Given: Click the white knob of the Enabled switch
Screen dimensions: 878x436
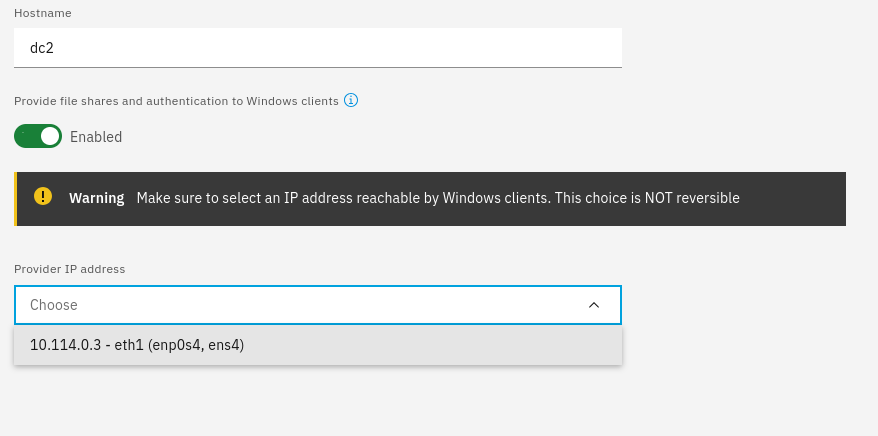Looking at the screenshot, I should click(x=50, y=136).
